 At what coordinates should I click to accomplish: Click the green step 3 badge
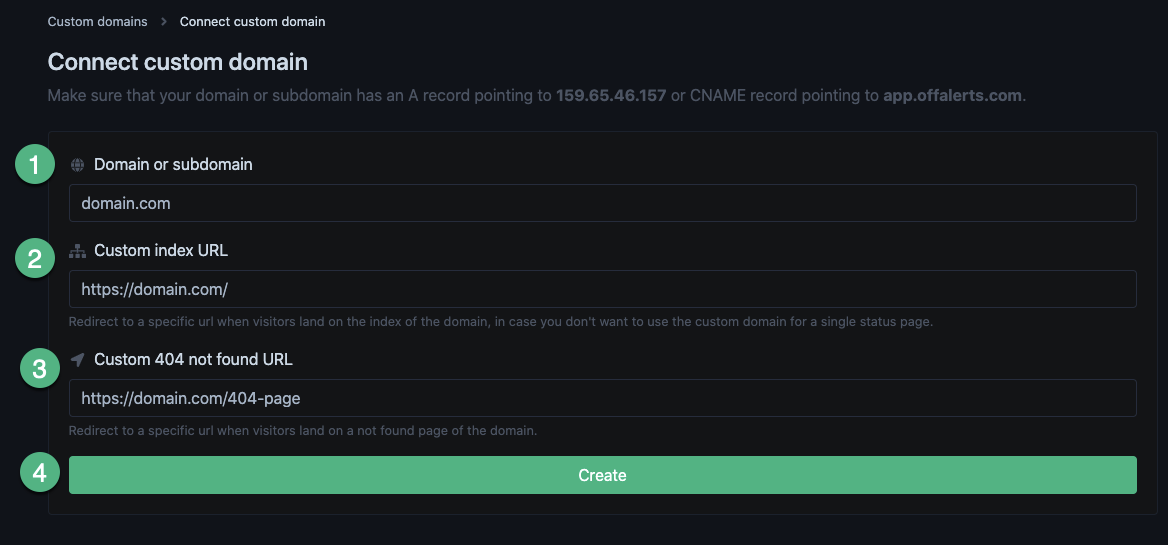point(39,369)
